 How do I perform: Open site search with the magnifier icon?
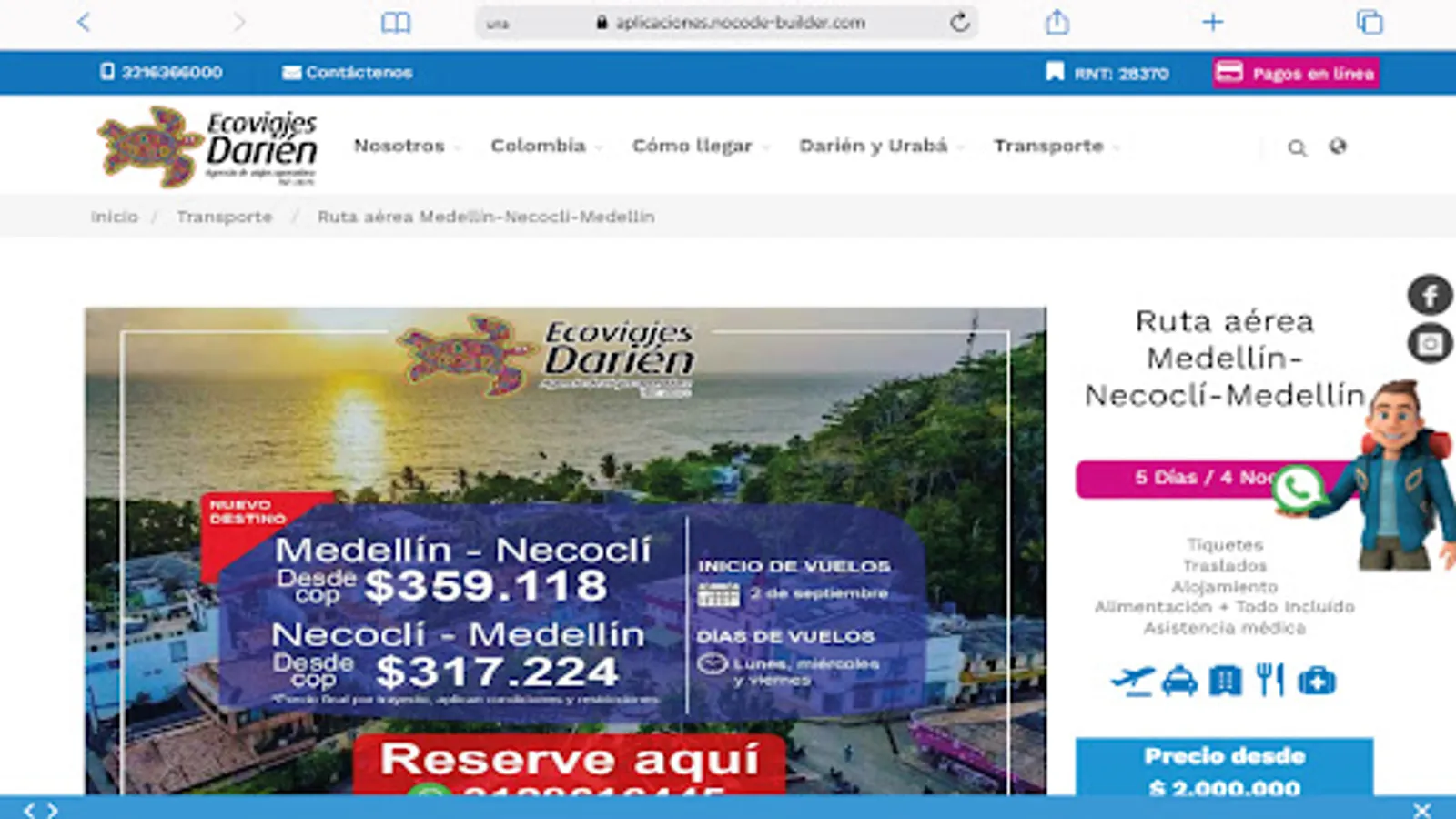pos(1297,147)
